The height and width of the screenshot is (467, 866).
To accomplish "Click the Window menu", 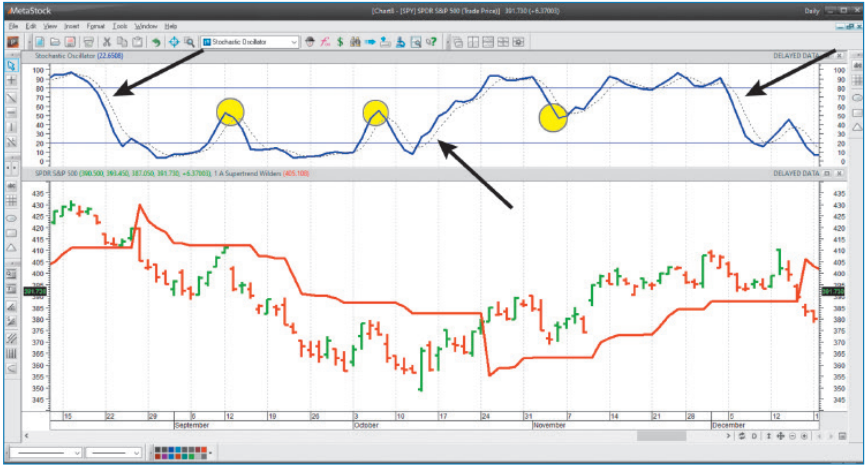I will click(146, 24).
